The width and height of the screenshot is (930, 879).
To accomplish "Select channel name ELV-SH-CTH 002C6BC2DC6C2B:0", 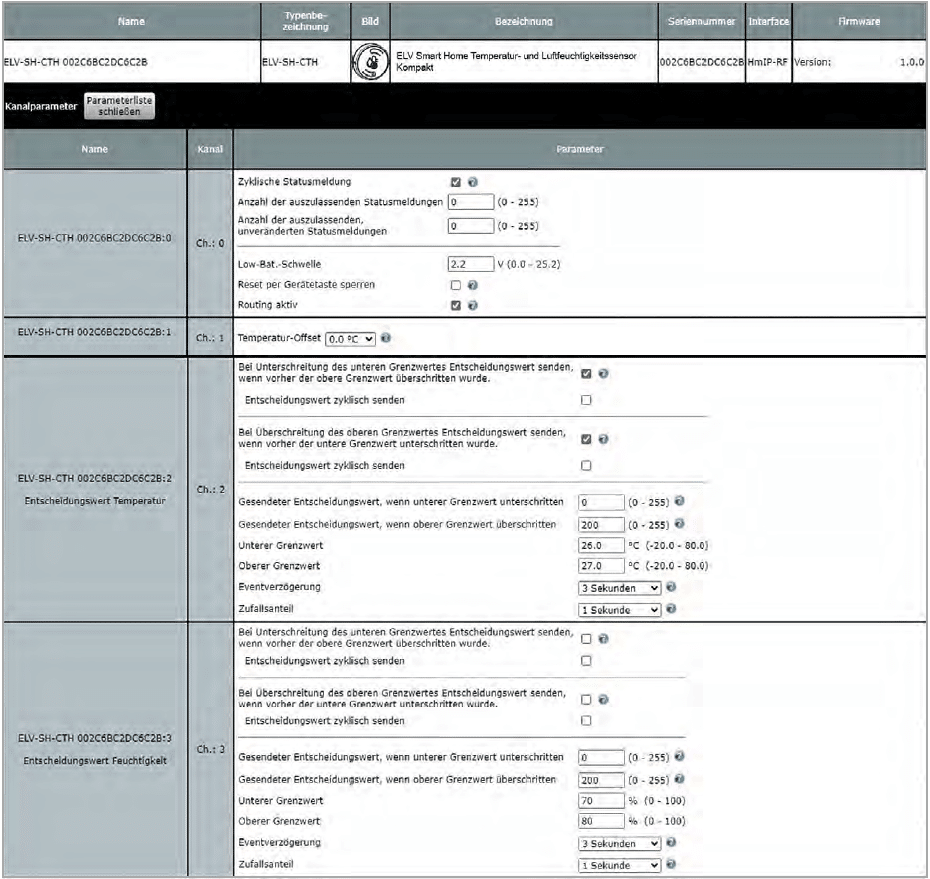I will [94, 238].
